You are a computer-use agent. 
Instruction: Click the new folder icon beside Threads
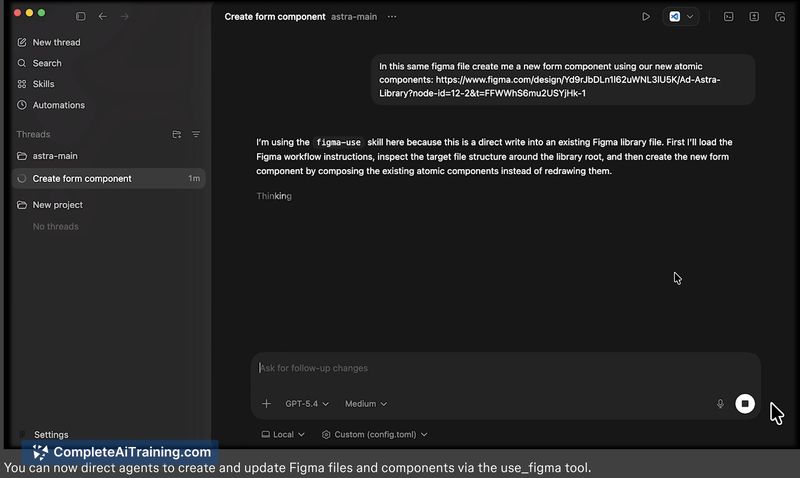click(177, 134)
